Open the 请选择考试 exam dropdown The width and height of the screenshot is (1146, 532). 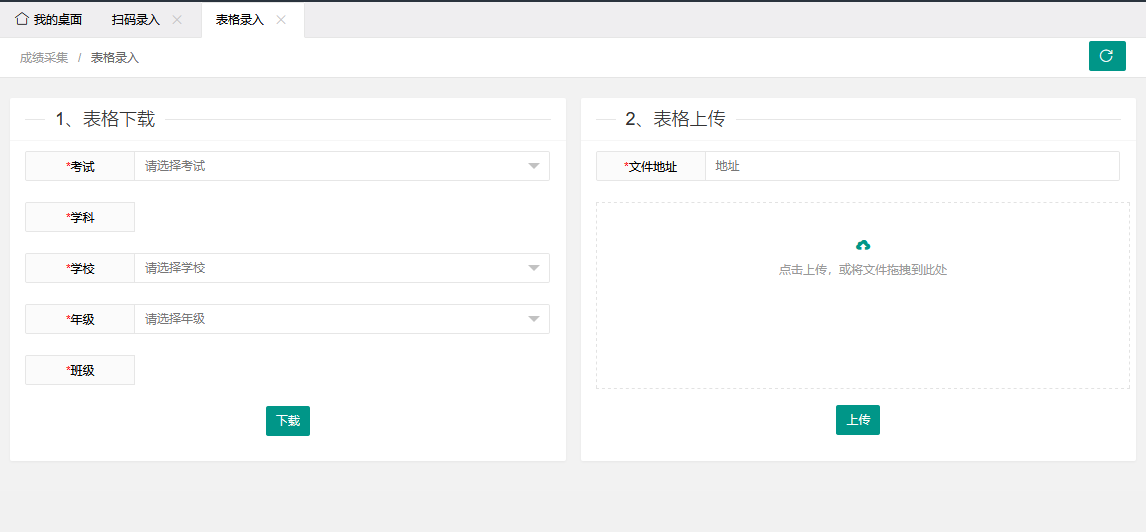[x=330, y=166]
